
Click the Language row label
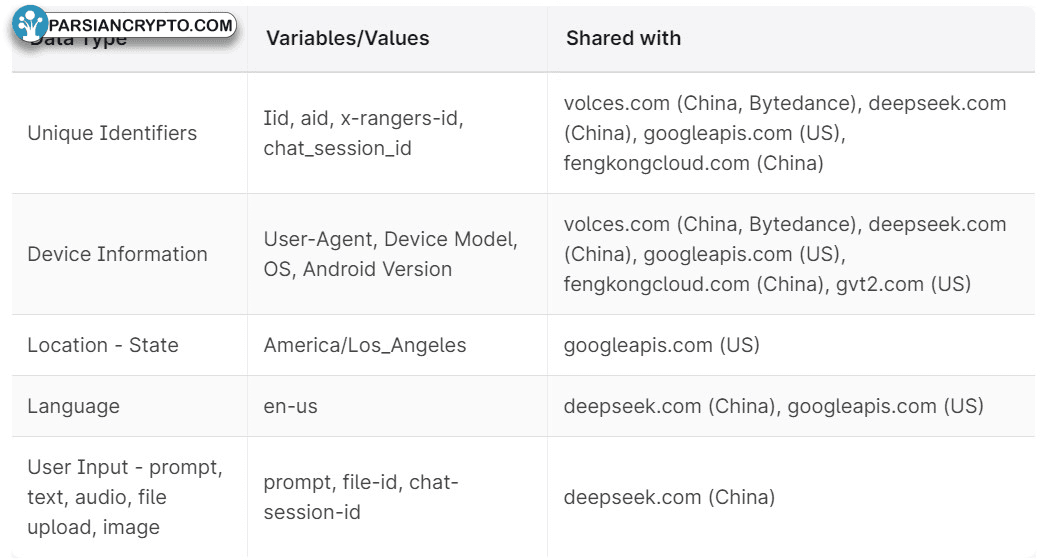(73, 406)
